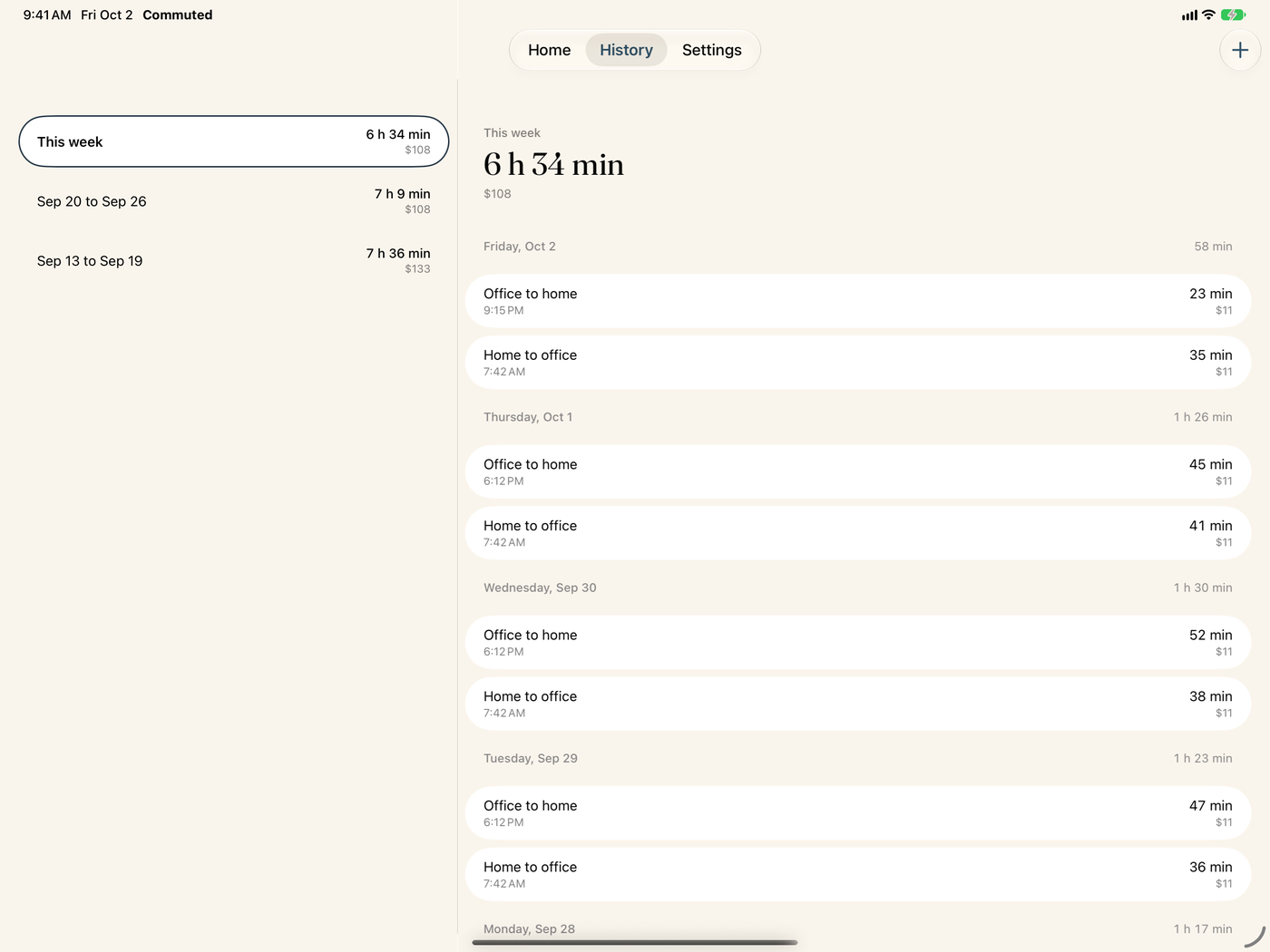Tap the 9:41 AM status bar clock
Viewport: 1270px width, 952px height.
[47, 15]
